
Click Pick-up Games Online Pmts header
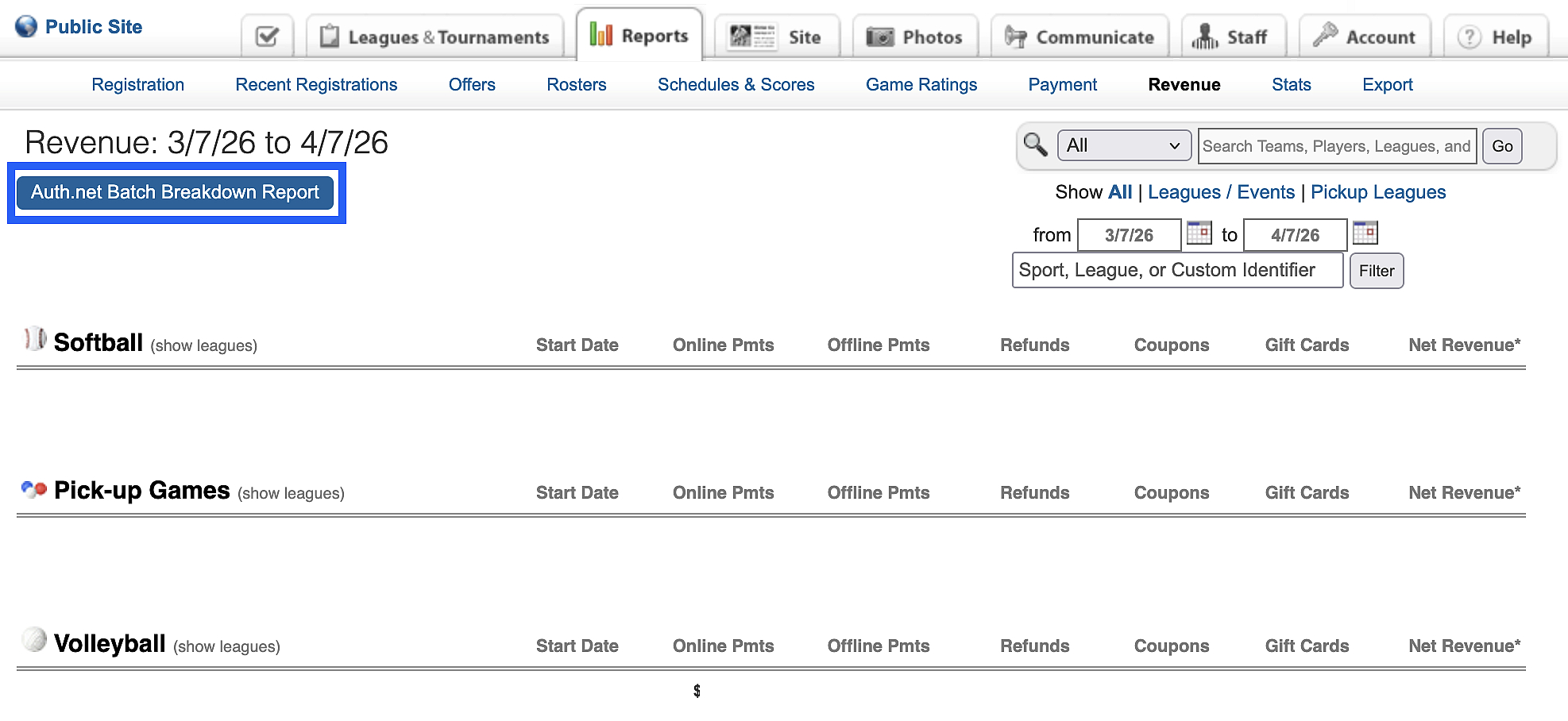724,492
